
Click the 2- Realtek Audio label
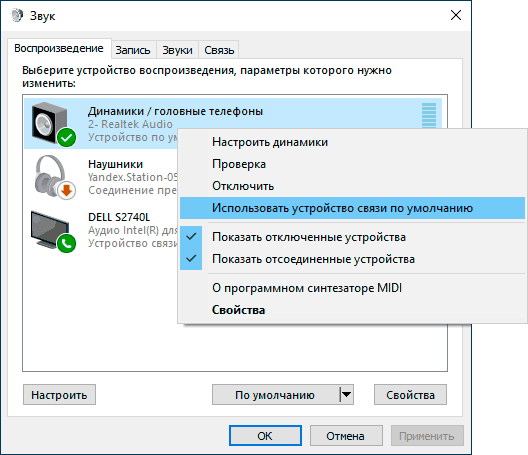coord(130,124)
